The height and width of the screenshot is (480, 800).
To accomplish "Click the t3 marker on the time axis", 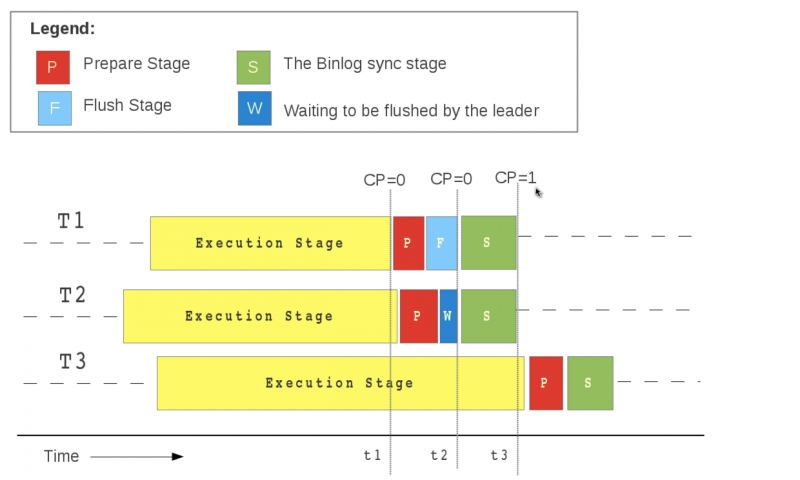I will (x=499, y=455).
